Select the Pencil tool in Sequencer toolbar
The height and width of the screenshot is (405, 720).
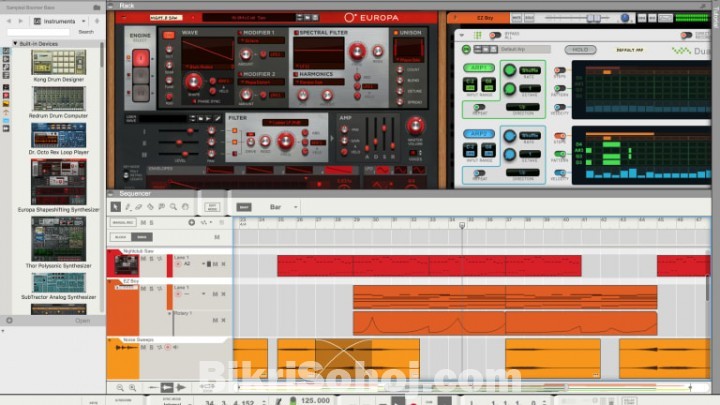coord(128,207)
